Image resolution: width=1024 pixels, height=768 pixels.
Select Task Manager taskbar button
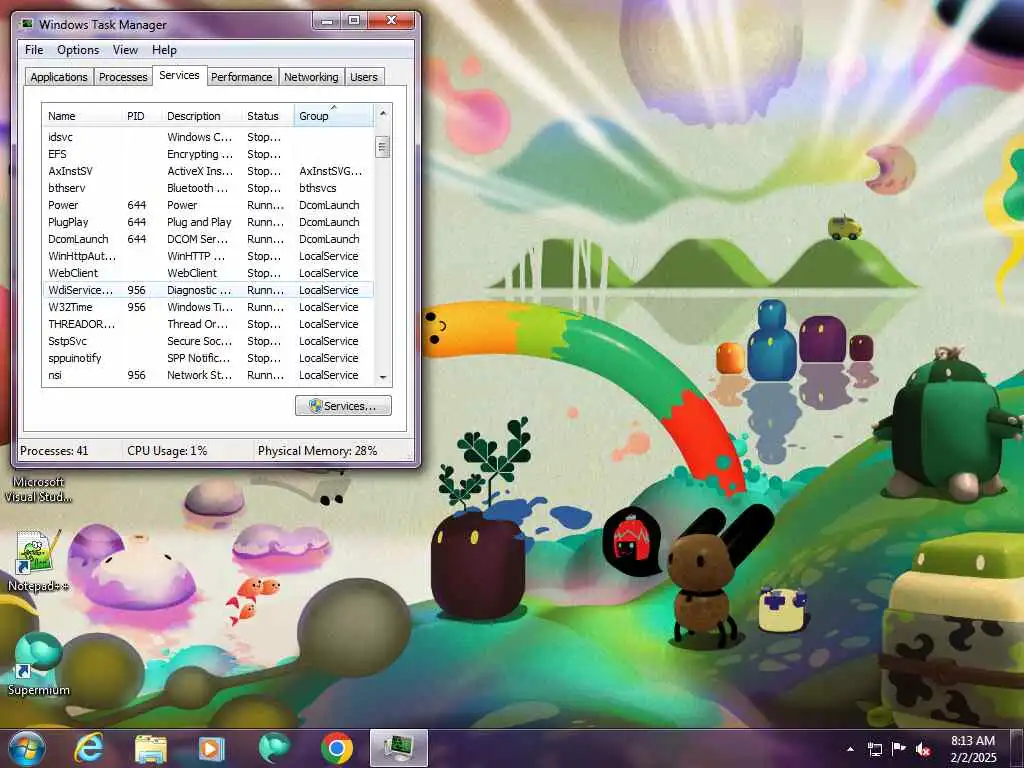tap(398, 748)
